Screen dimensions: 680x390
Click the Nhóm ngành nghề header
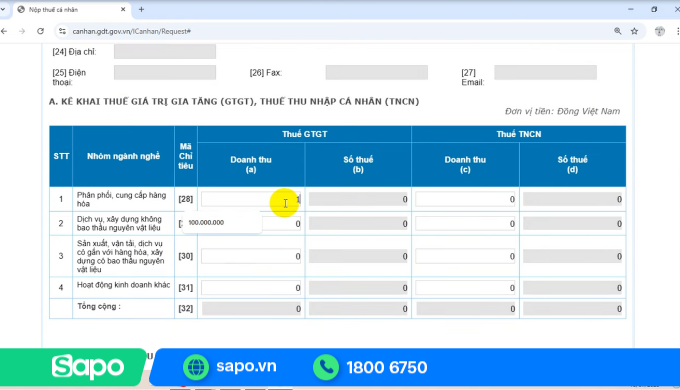click(123, 156)
